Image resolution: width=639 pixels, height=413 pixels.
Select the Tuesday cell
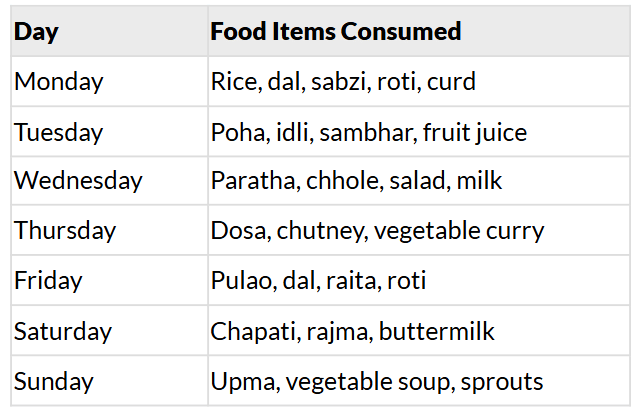[x=59, y=132]
